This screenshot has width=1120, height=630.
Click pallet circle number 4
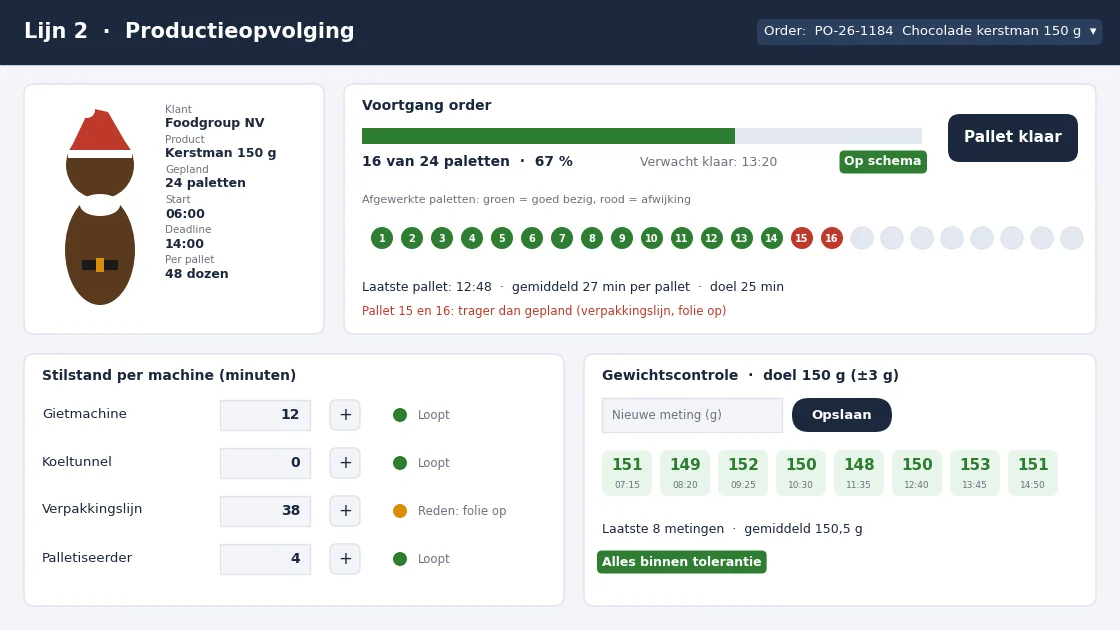(472, 239)
